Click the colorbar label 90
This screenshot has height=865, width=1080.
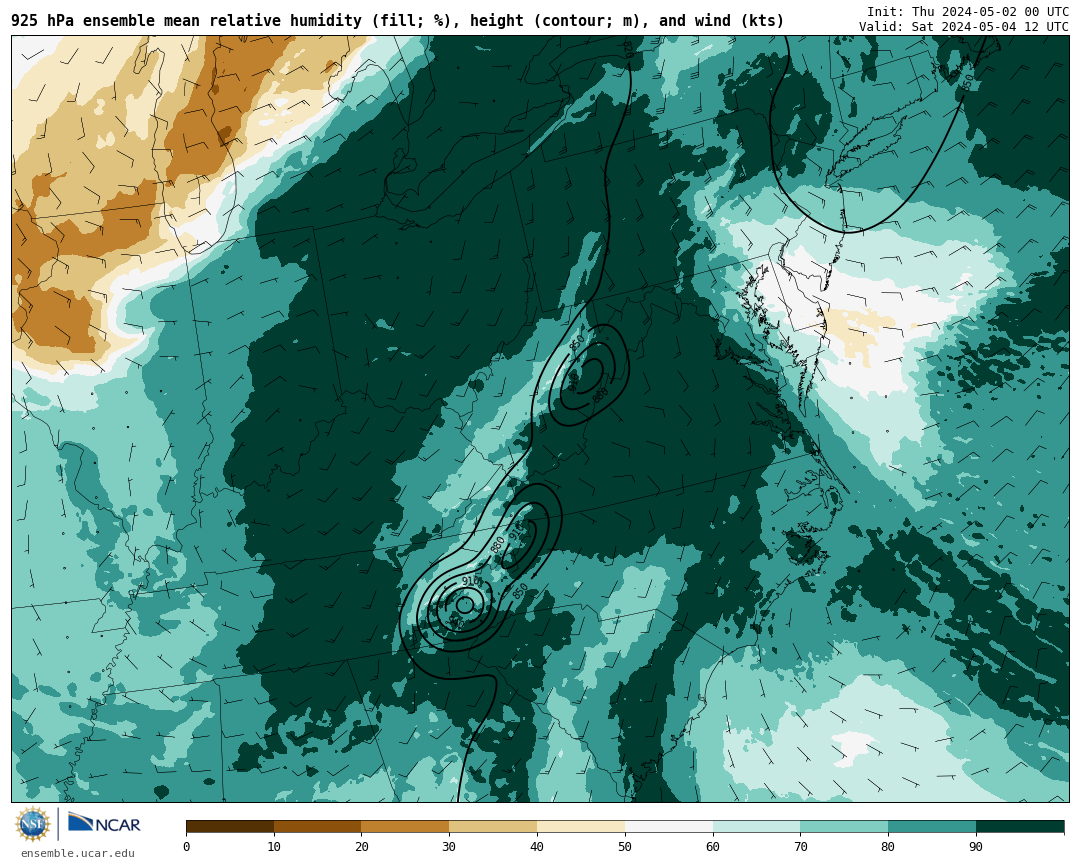click(976, 846)
